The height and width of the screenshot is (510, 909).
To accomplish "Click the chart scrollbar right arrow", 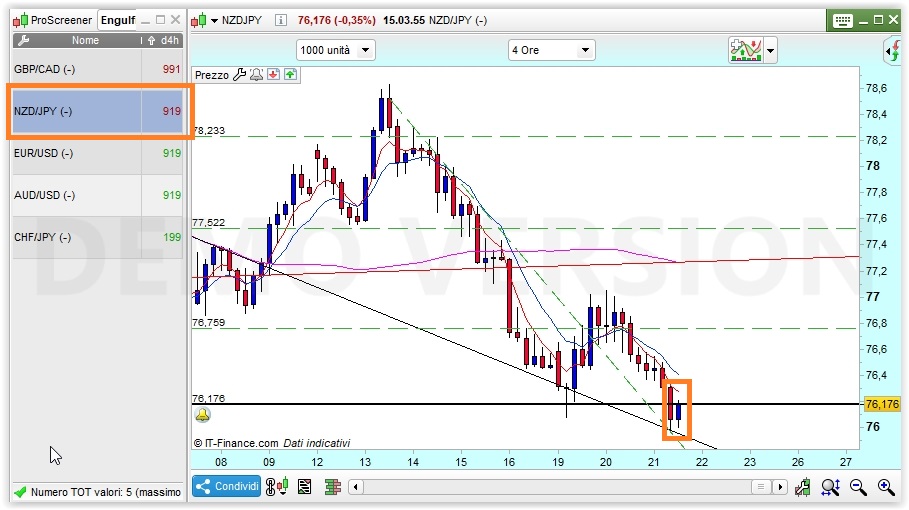I will point(780,487).
